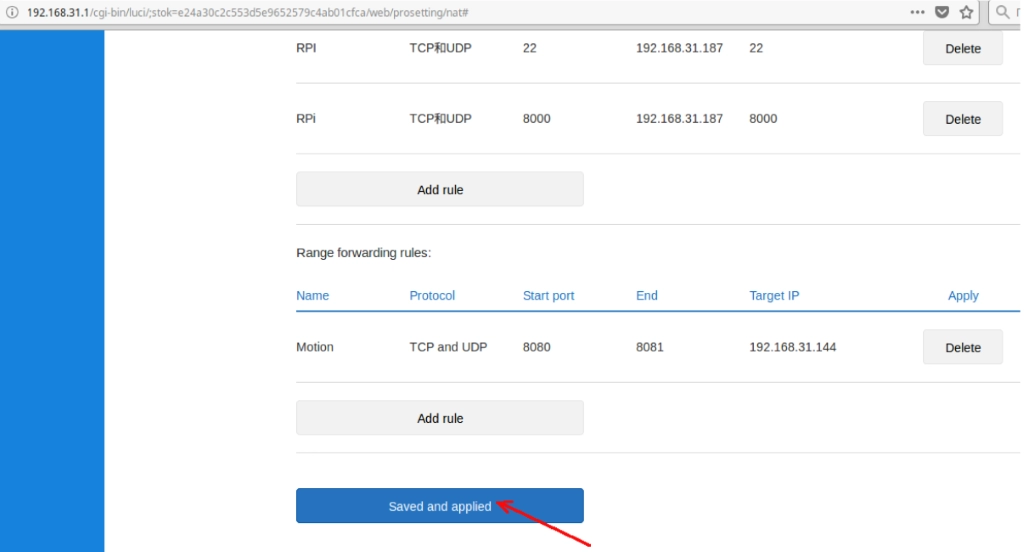
Task: Click the Pocket save icon
Action: [942, 12]
